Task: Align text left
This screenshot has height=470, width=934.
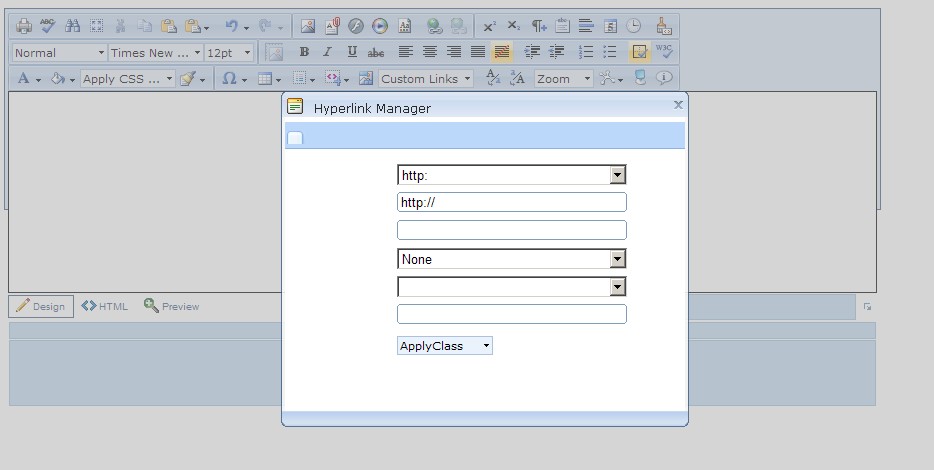Action: point(406,52)
